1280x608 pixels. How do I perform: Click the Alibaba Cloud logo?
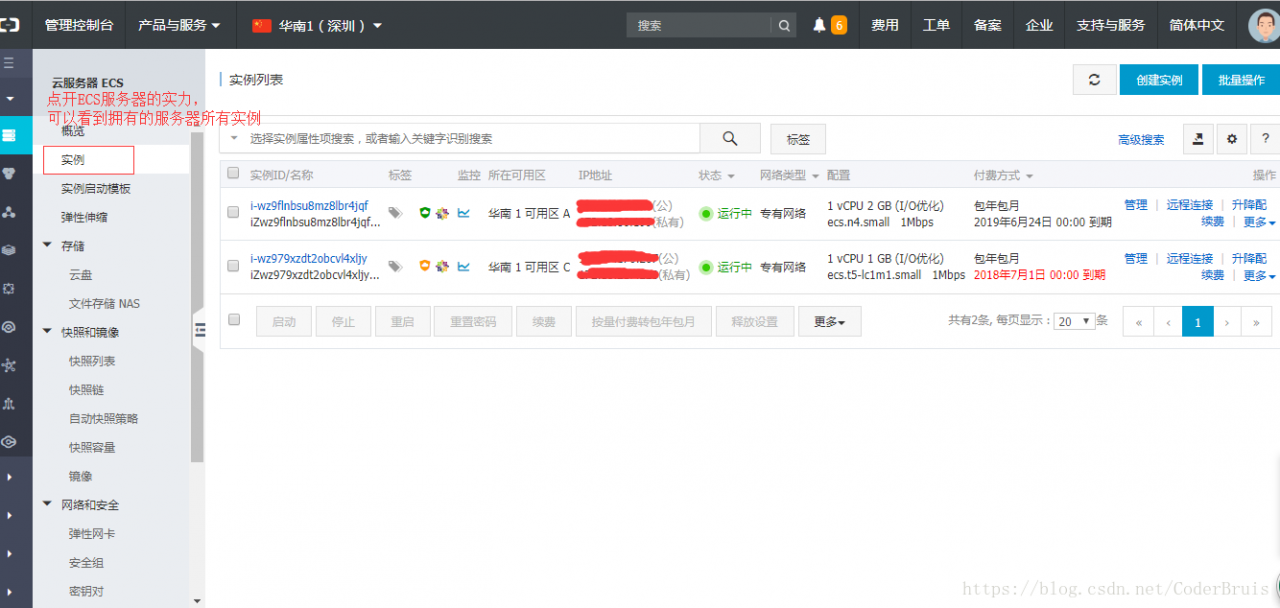click(10, 25)
